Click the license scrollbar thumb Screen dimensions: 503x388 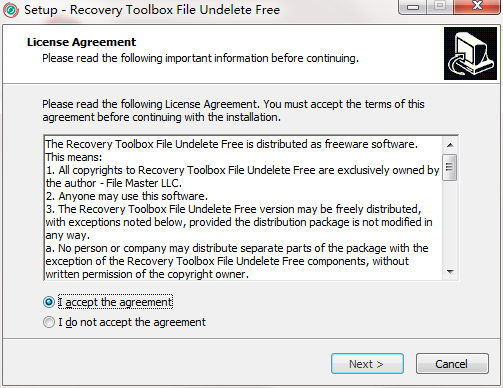click(450, 167)
